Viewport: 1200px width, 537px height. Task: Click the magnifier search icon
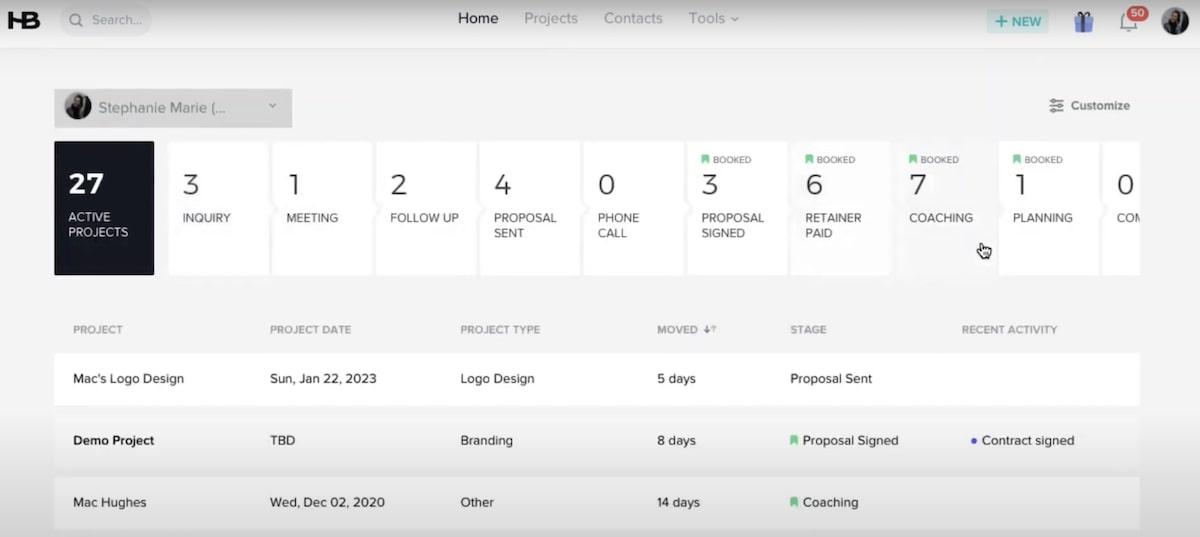tap(76, 20)
